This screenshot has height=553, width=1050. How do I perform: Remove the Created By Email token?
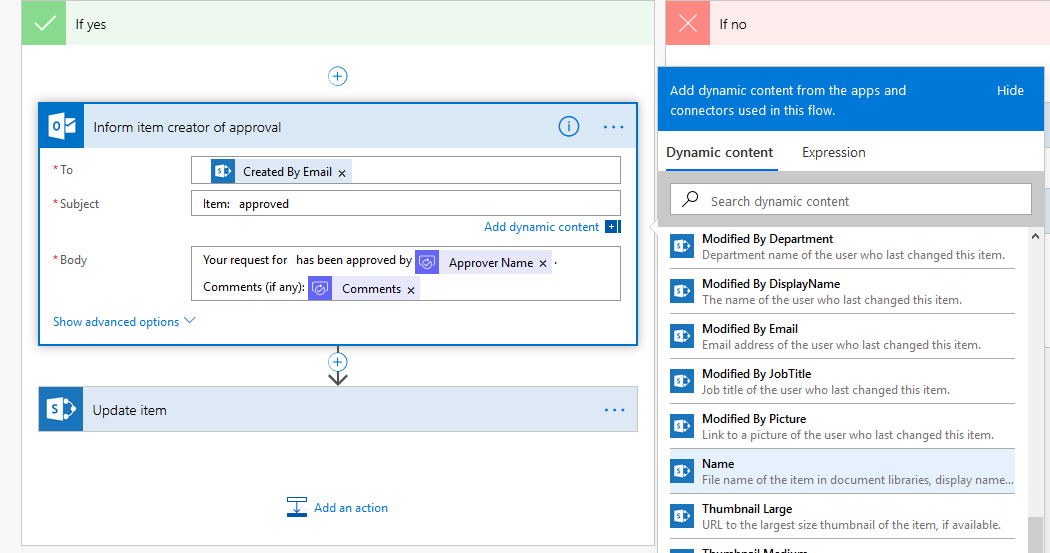click(x=342, y=173)
